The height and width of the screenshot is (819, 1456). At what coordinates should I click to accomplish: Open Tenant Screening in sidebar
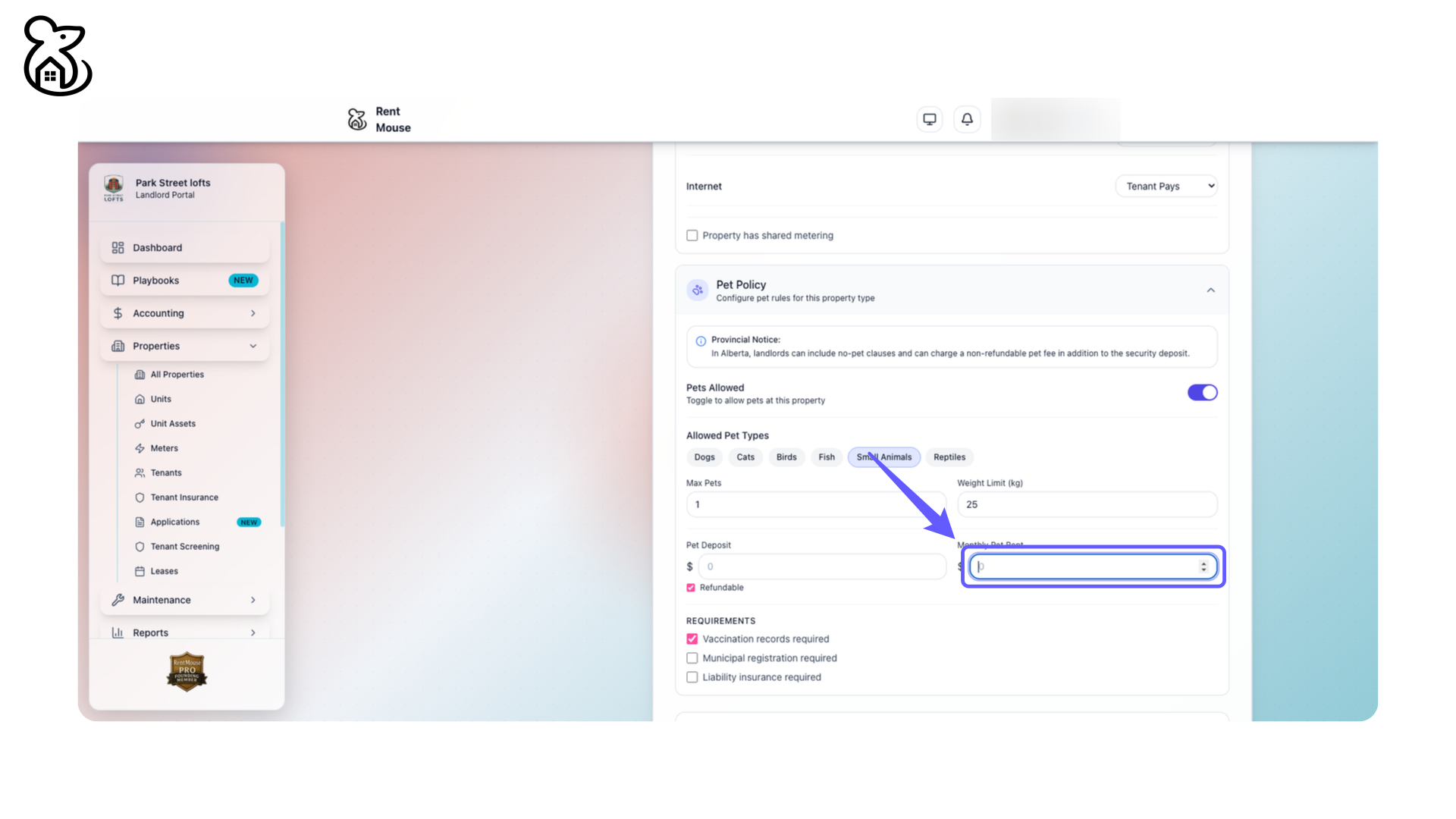tap(184, 547)
